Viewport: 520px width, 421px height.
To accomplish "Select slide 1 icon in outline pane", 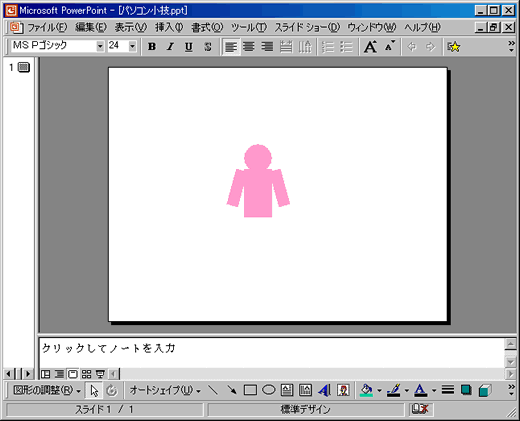I will coord(23,67).
